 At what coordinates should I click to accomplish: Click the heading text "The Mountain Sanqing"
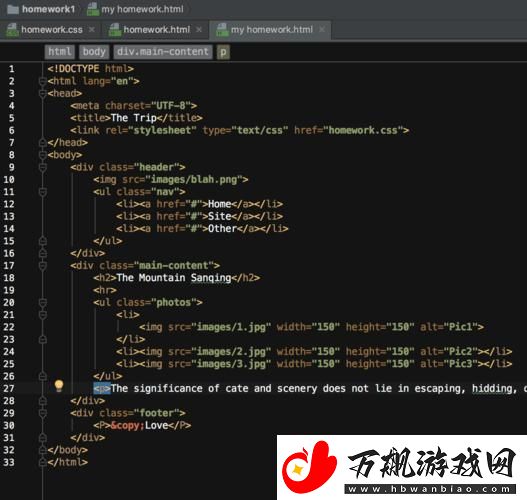[x=174, y=278]
